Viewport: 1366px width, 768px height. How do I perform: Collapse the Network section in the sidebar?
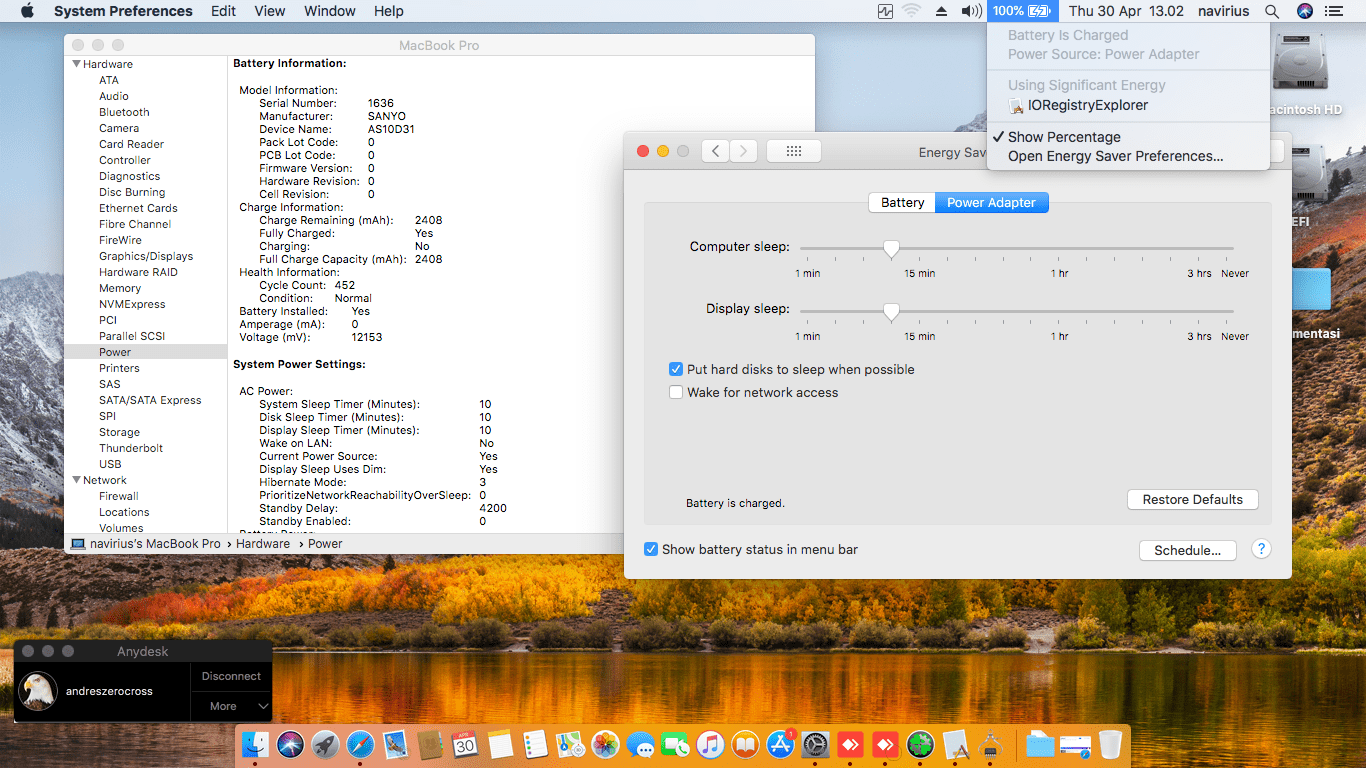[x=76, y=480]
